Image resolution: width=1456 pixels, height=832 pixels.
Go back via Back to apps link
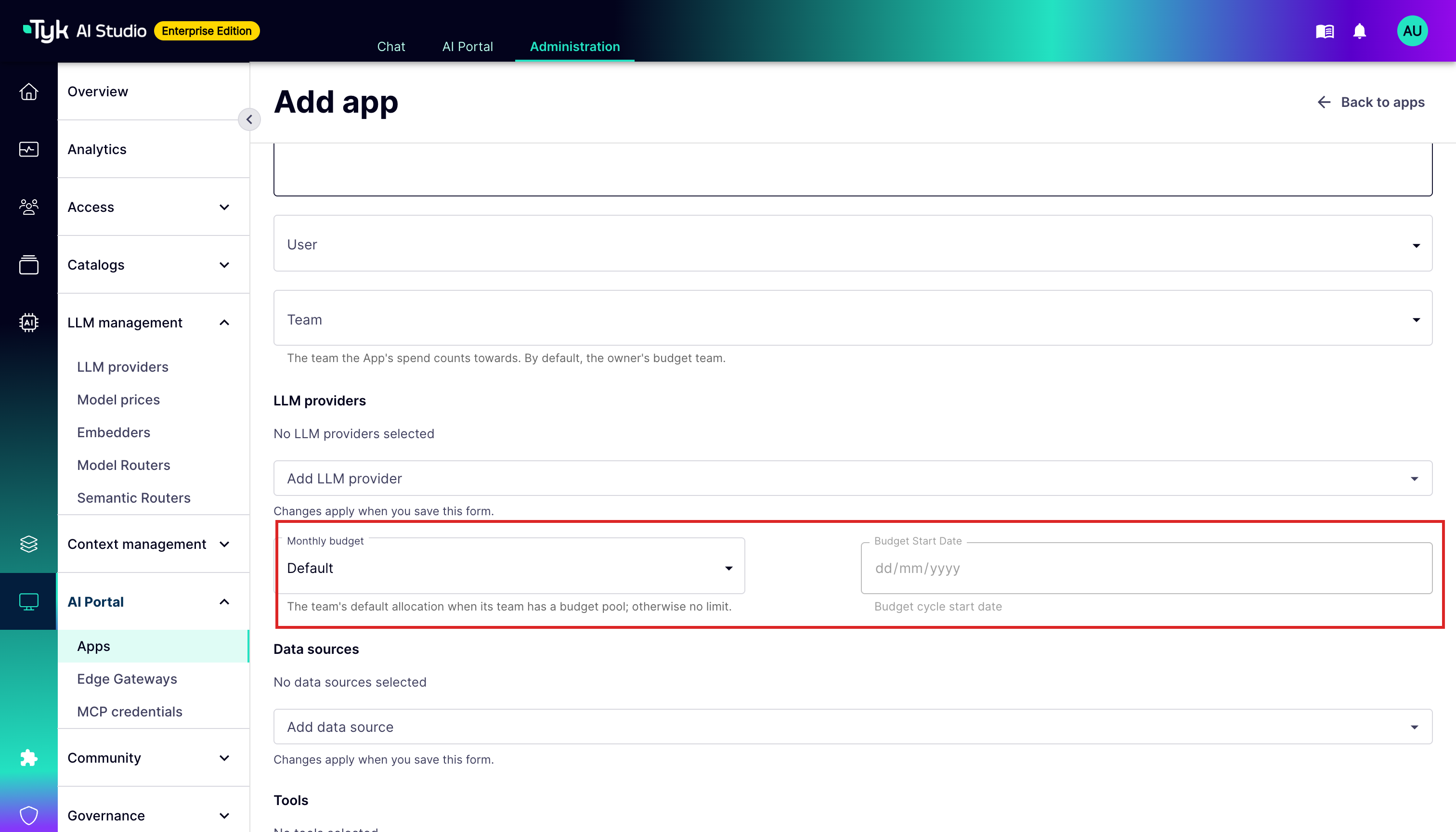(x=1371, y=102)
